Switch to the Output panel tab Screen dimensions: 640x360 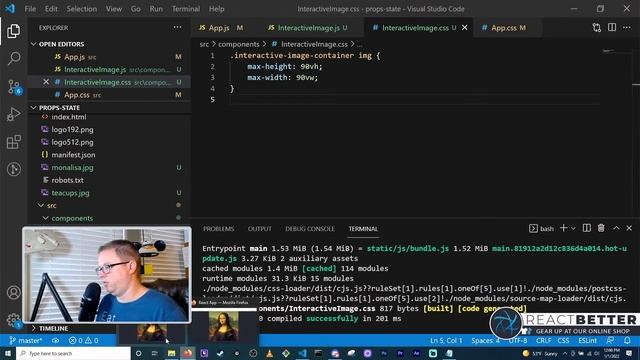pyautogui.click(x=260, y=229)
